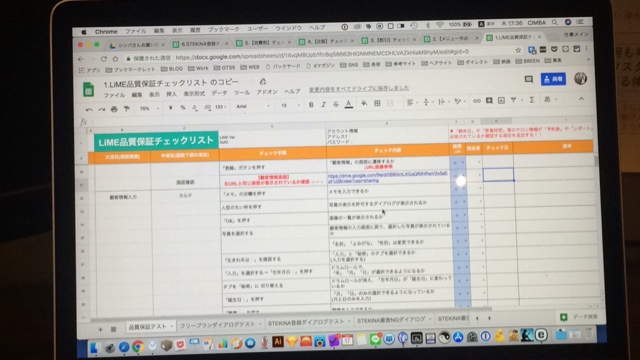The image size is (640, 360).
Task: Open the comments speech bubble icon near share
Action: pos(529,80)
